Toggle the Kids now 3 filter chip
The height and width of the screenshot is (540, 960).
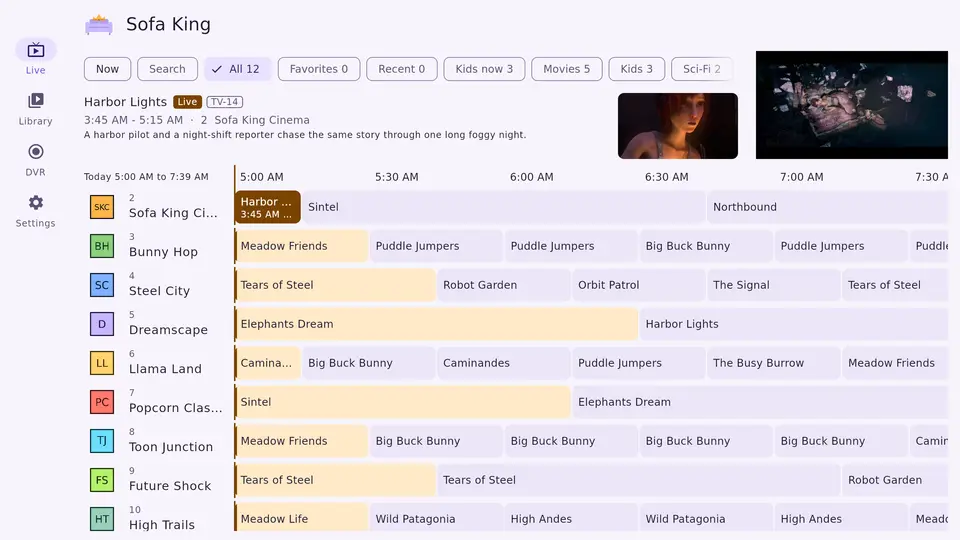pyautogui.click(x=484, y=69)
